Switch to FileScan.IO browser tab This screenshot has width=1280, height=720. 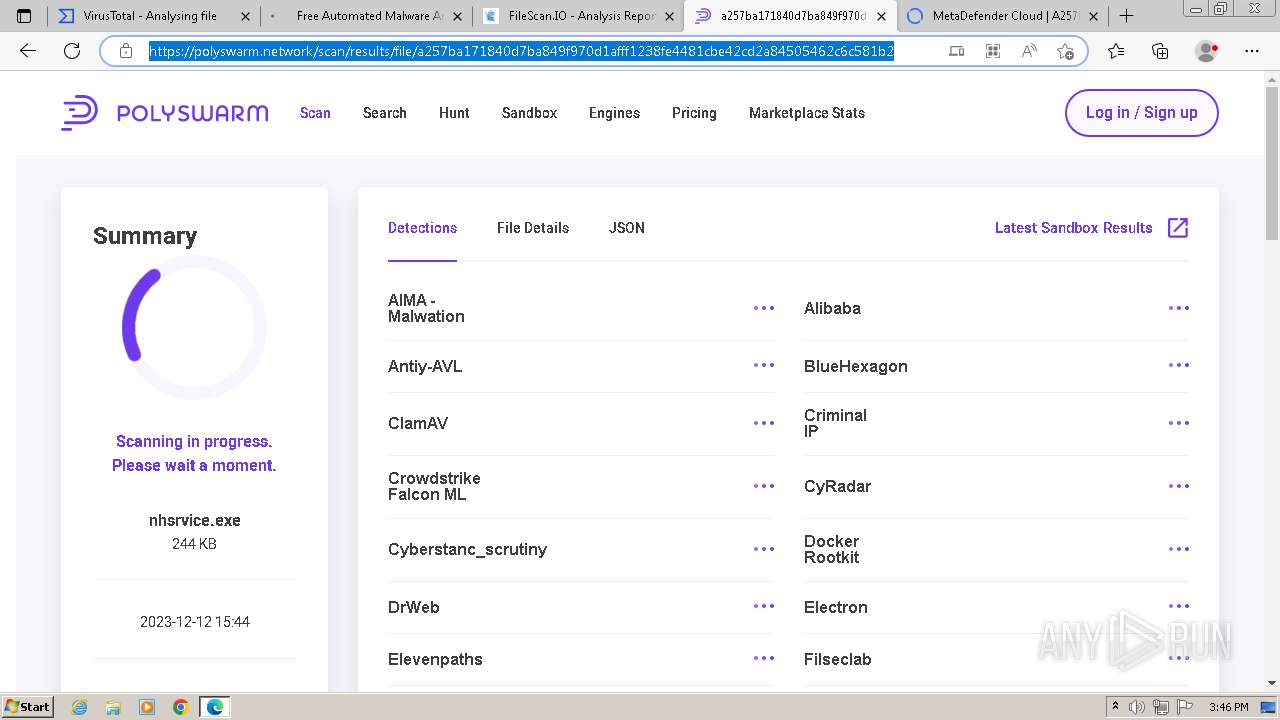[578, 16]
